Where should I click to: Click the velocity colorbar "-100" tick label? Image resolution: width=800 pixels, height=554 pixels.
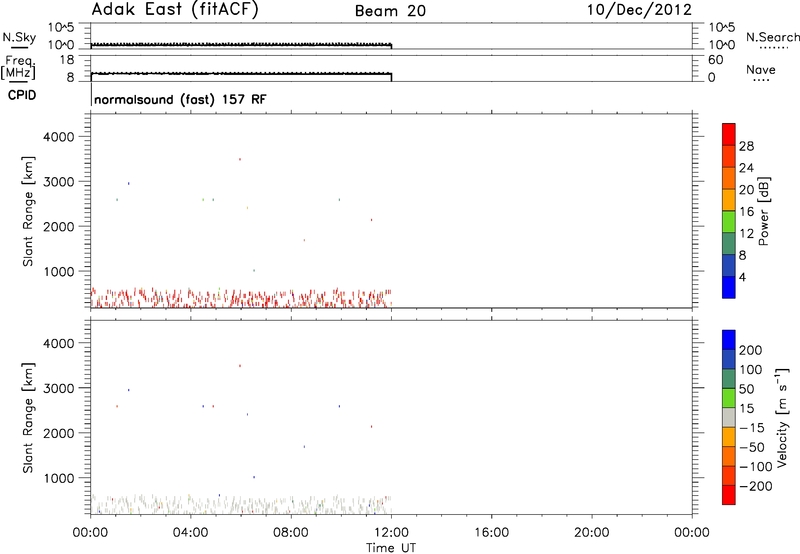(x=756, y=467)
